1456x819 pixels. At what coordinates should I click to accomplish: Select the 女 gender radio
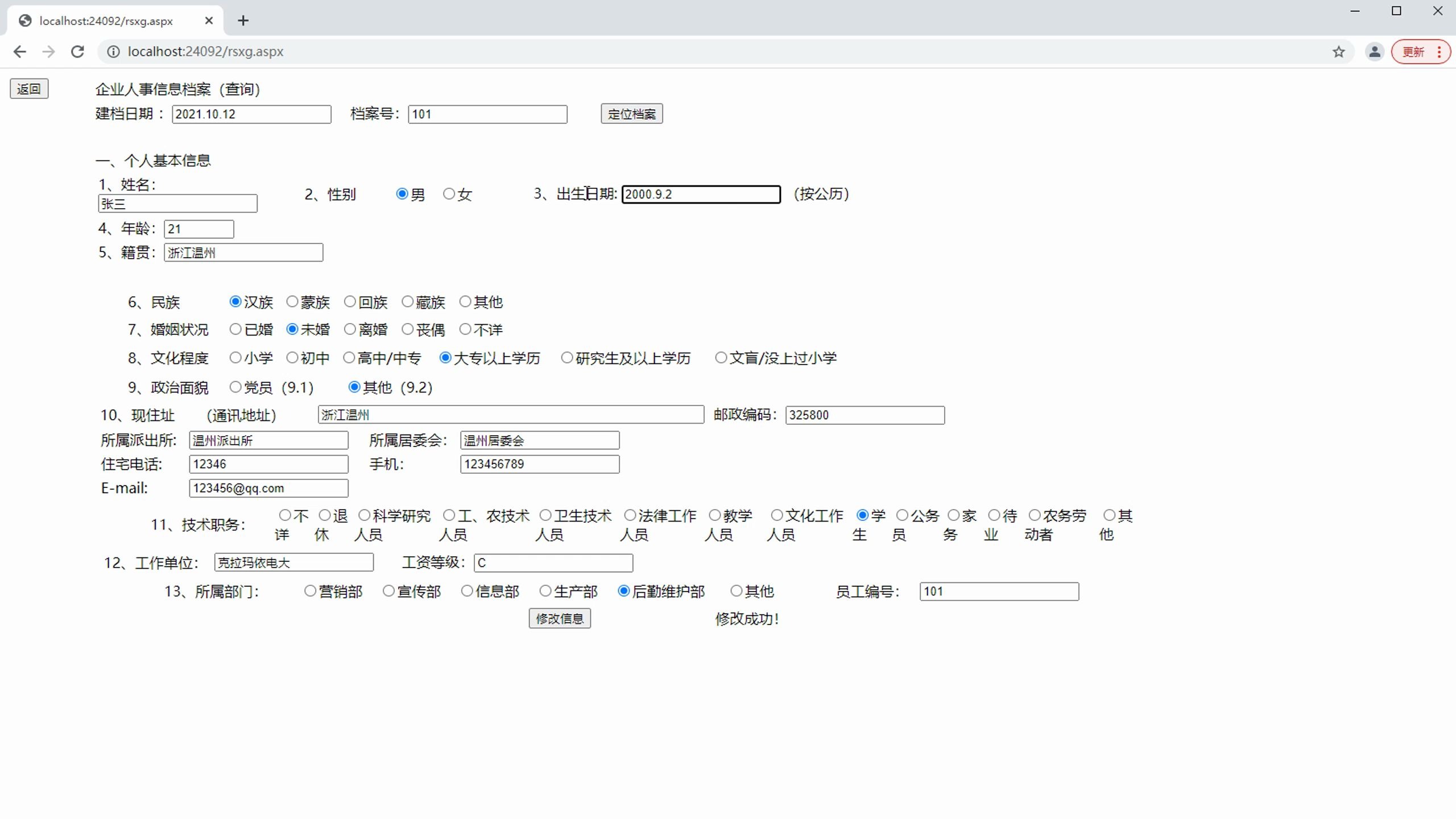[449, 194]
